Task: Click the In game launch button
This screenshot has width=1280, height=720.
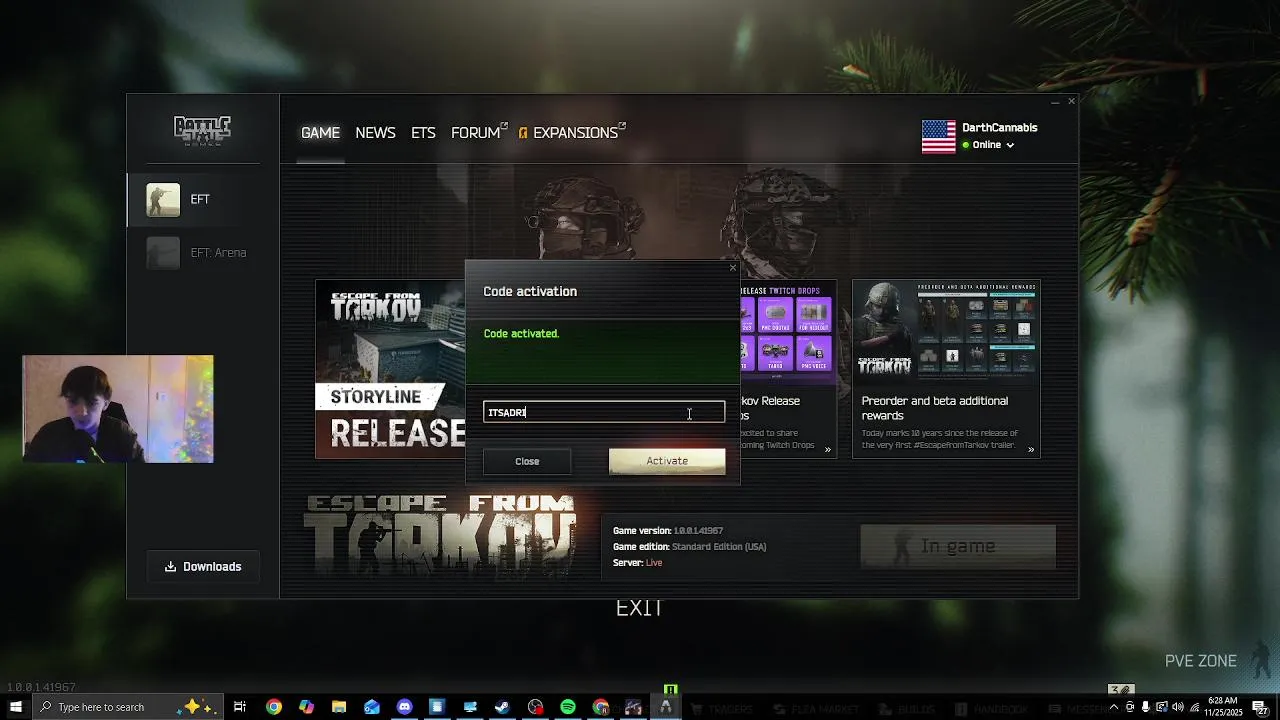Action: (958, 547)
